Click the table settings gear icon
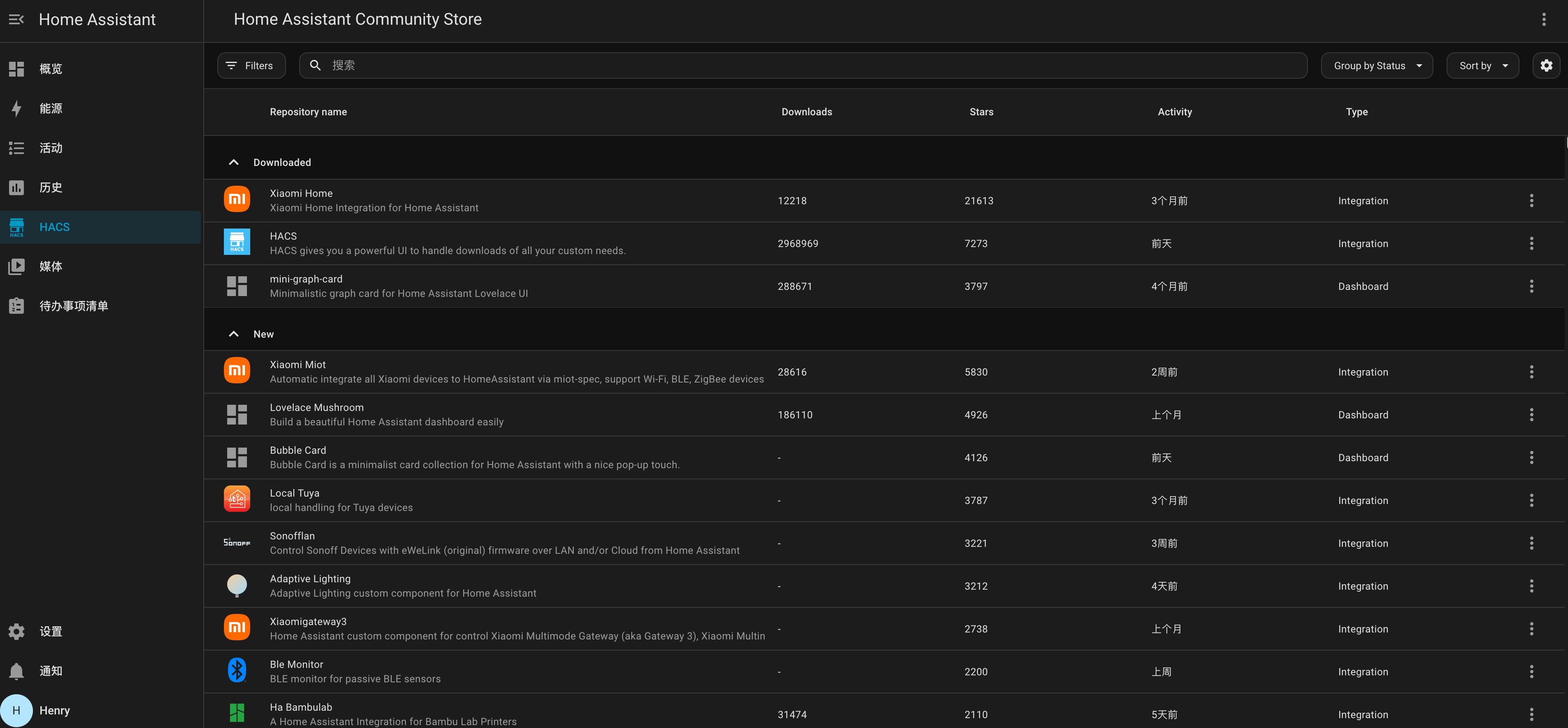The image size is (1568, 728). [1546, 66]
